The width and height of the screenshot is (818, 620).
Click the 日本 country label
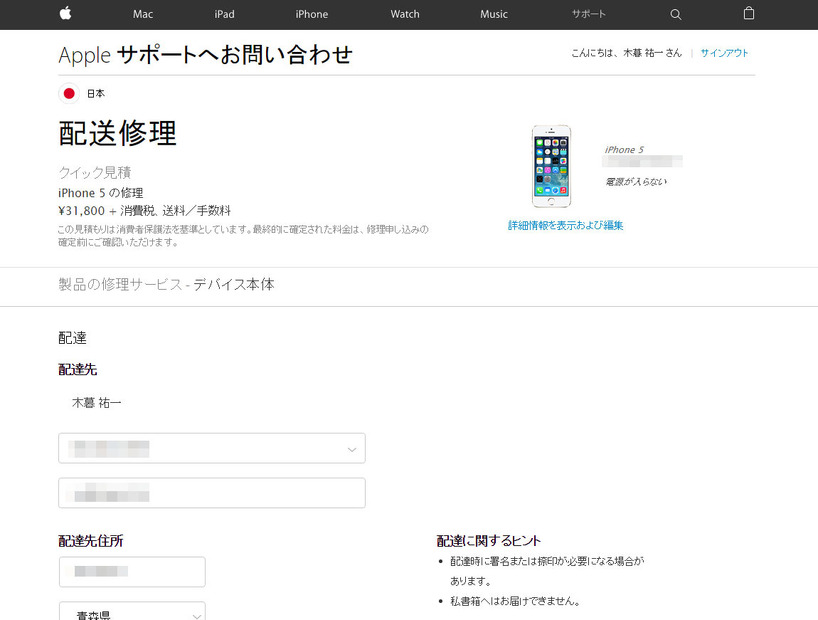[95, 93]
